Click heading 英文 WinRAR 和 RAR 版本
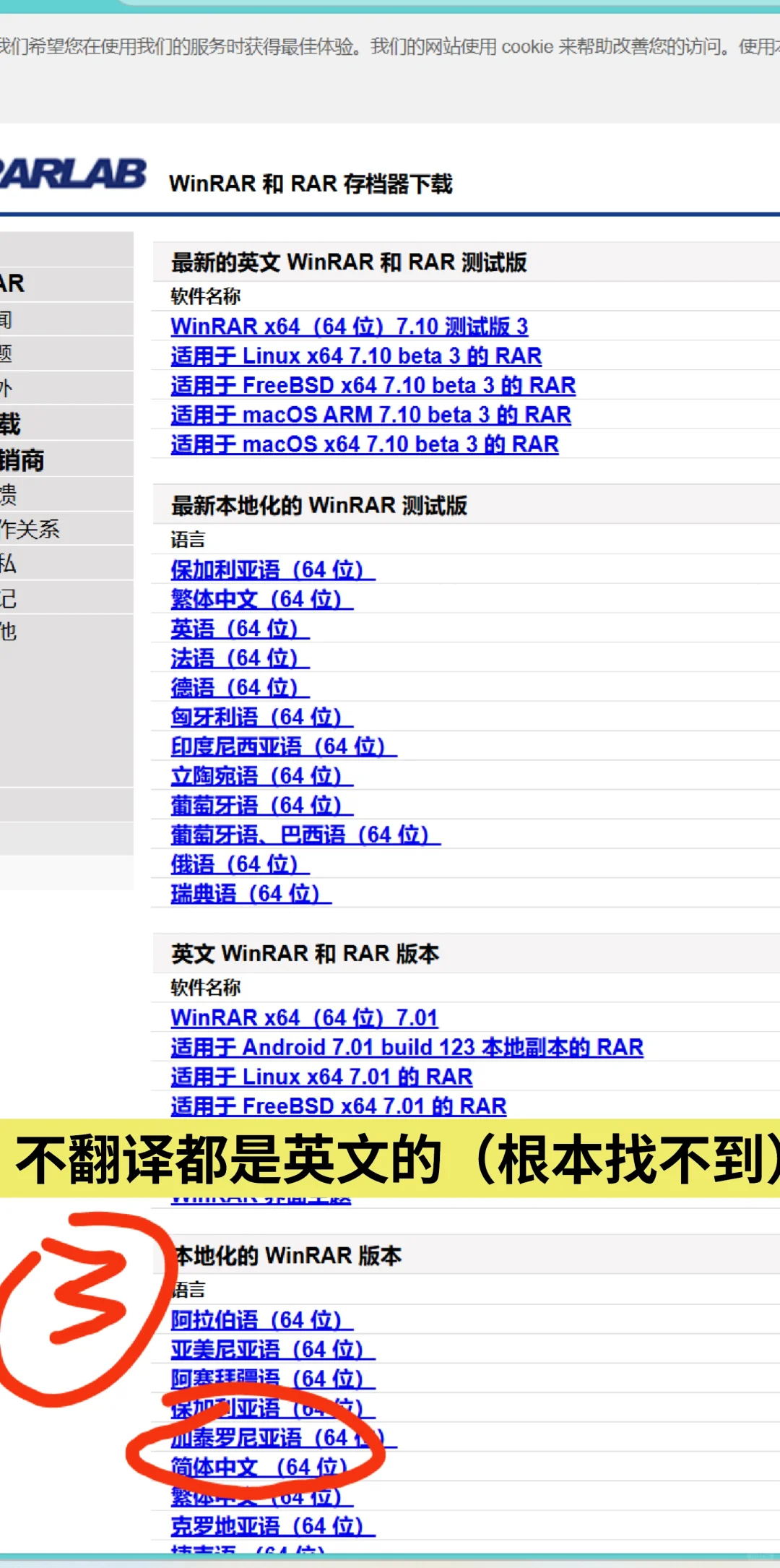Image resolution: width=780 pixels, height=1568 pixels. point(305,954)
